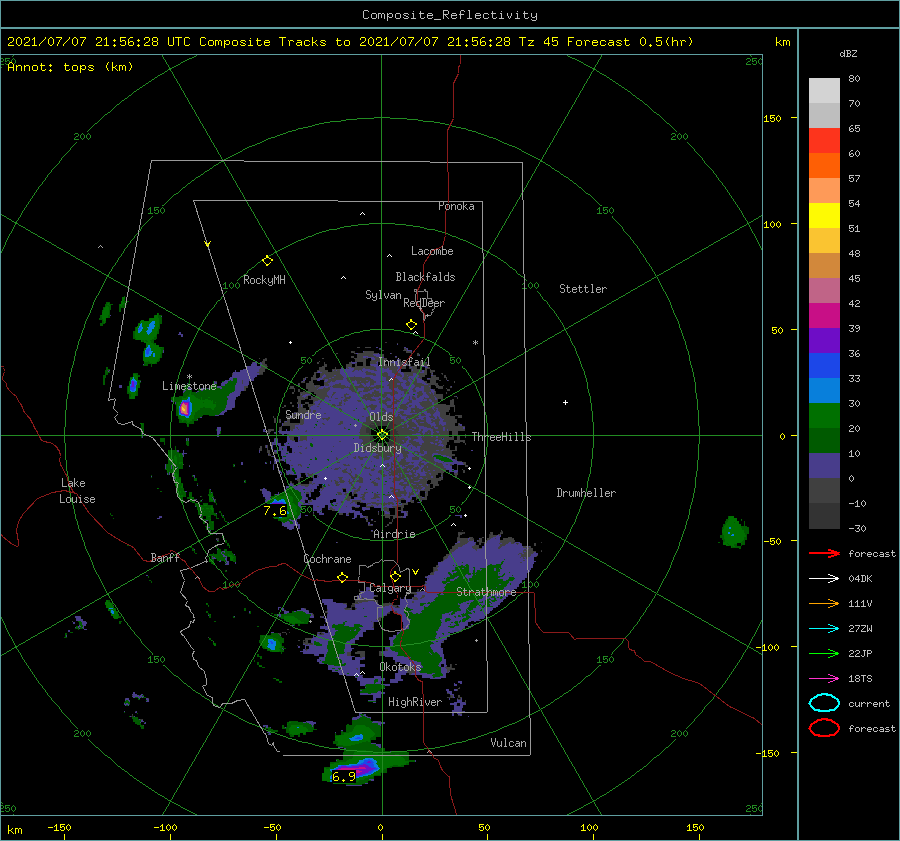900x841 pixels.
Task: Click the Blackfalds city label
Action: click(425, 277)
